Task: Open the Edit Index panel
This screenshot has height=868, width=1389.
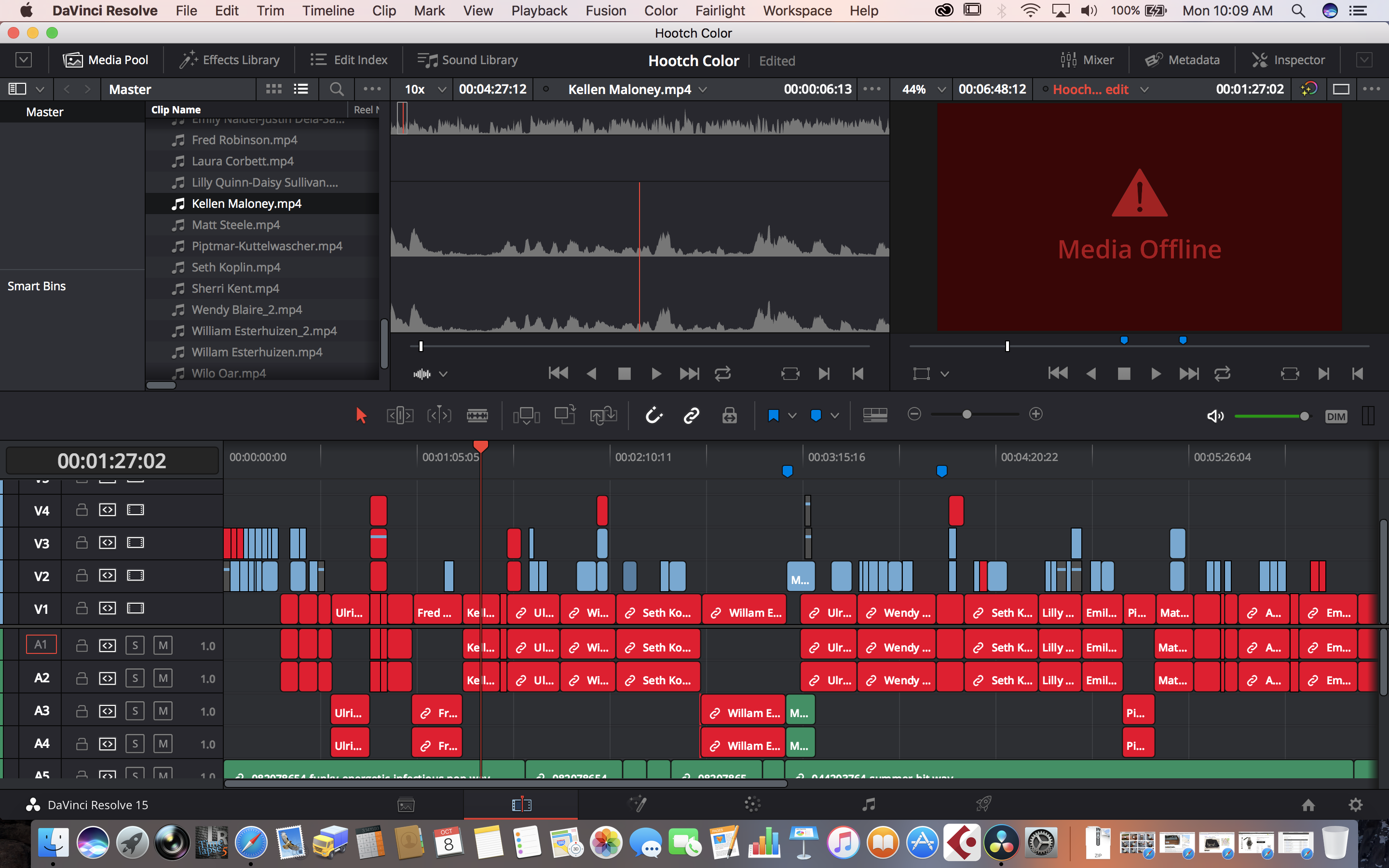Action: pos(349,60)
